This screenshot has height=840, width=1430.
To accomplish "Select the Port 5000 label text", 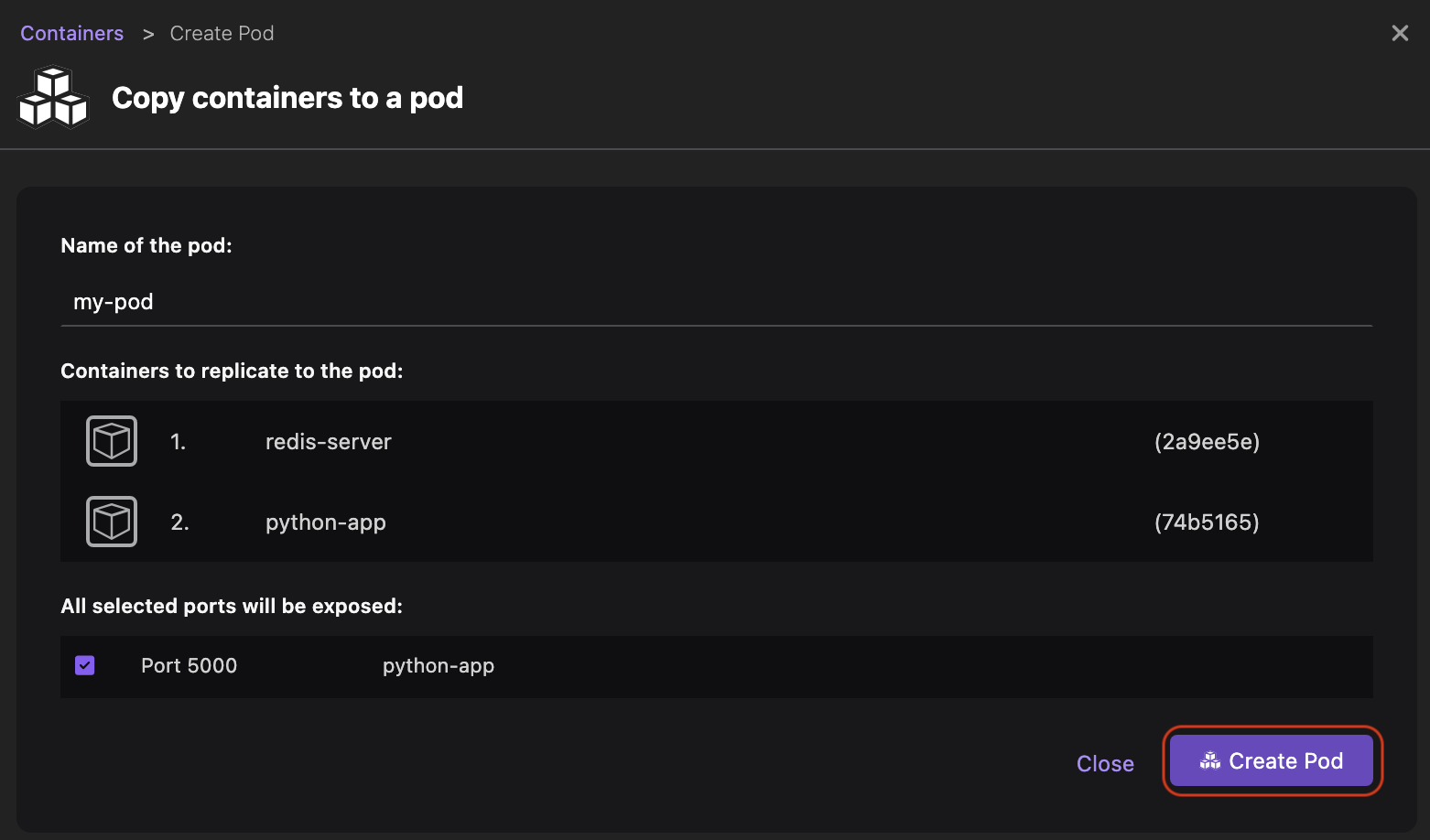I will 189,665.
